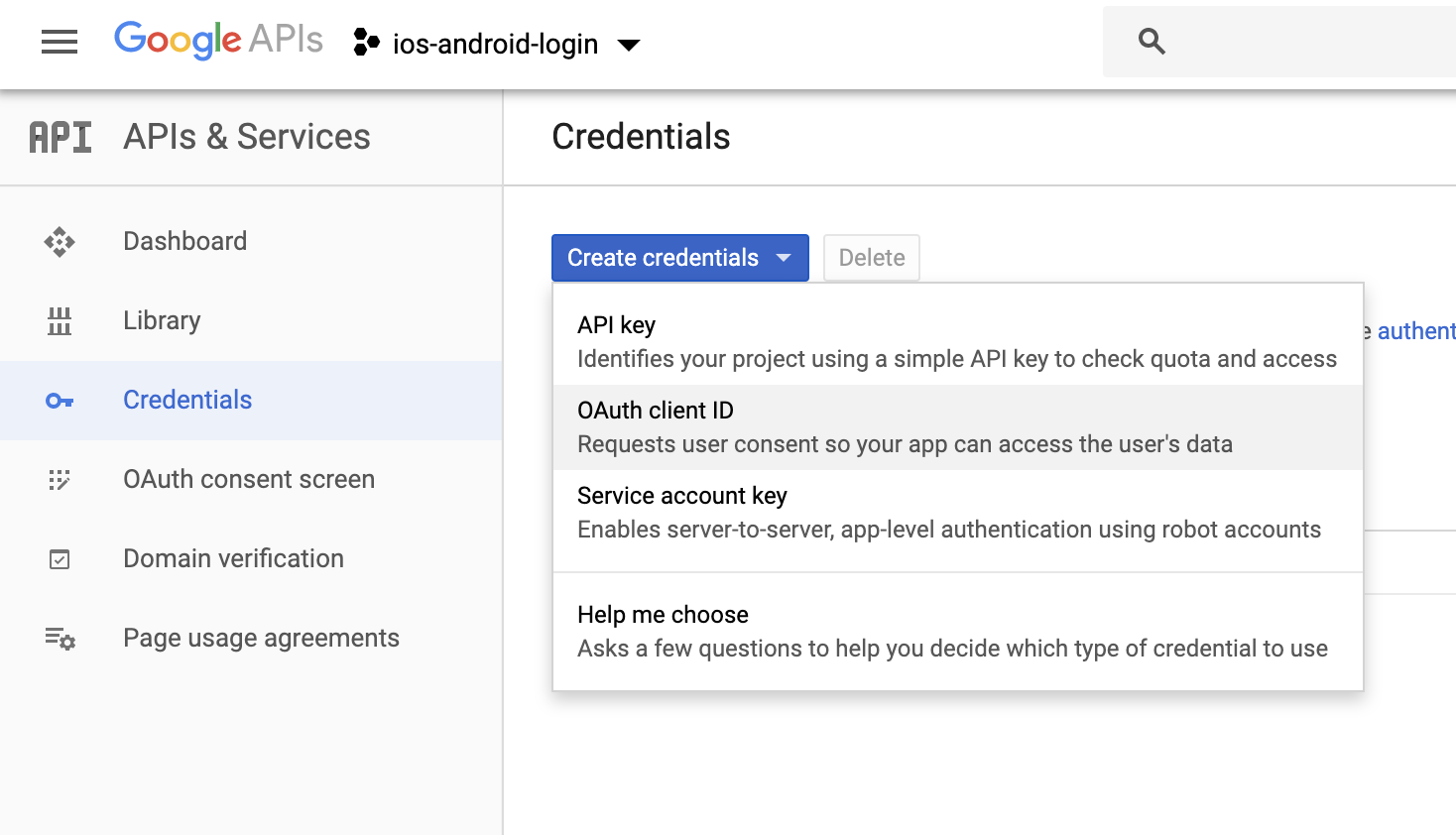This screenshot has height=835, width=1456.
Task: Click the Google APIs logo
Action: (x=218, y=41)
